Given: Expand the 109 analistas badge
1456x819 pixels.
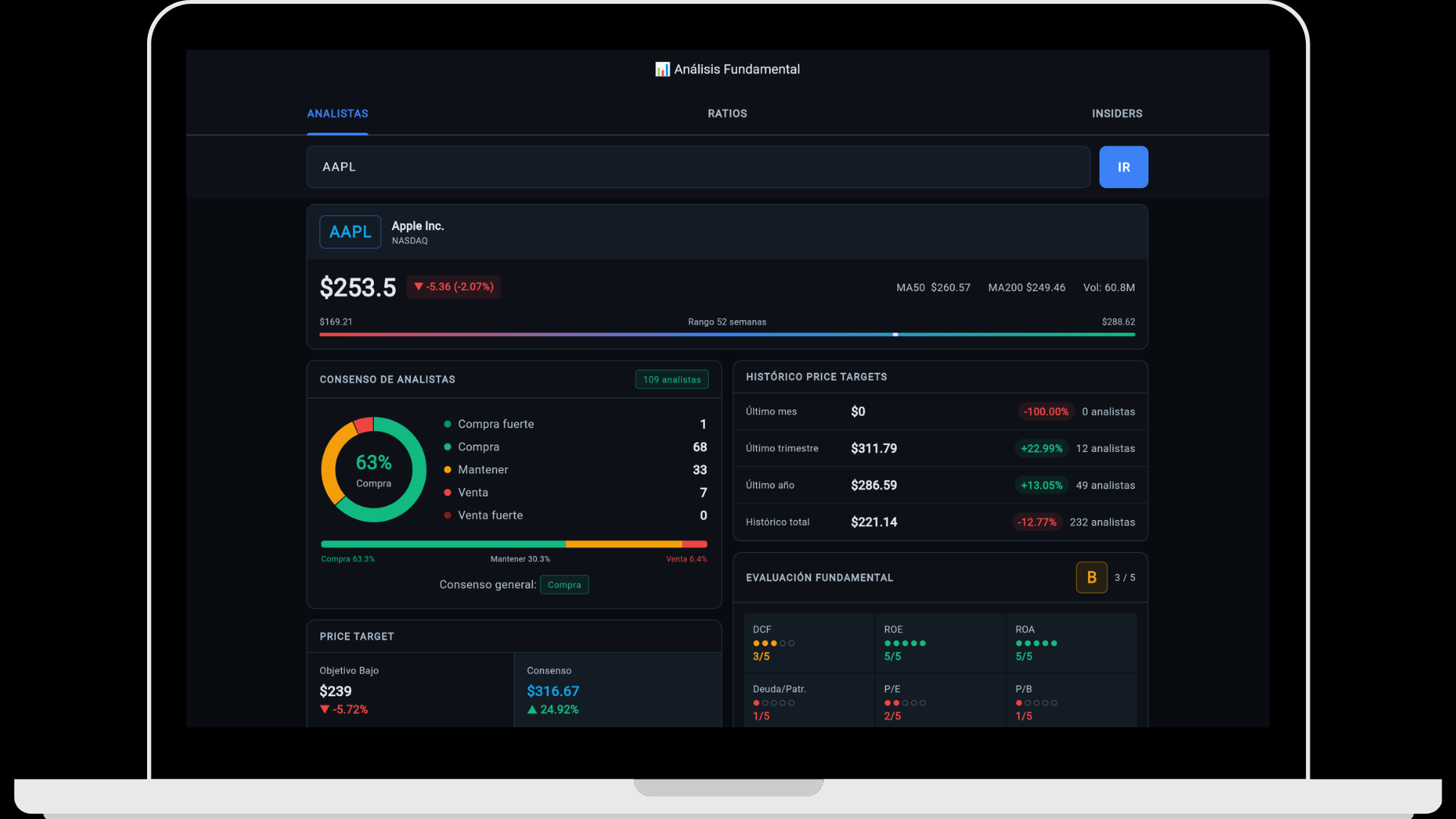Looking at the screenshot, I should 671,379.
